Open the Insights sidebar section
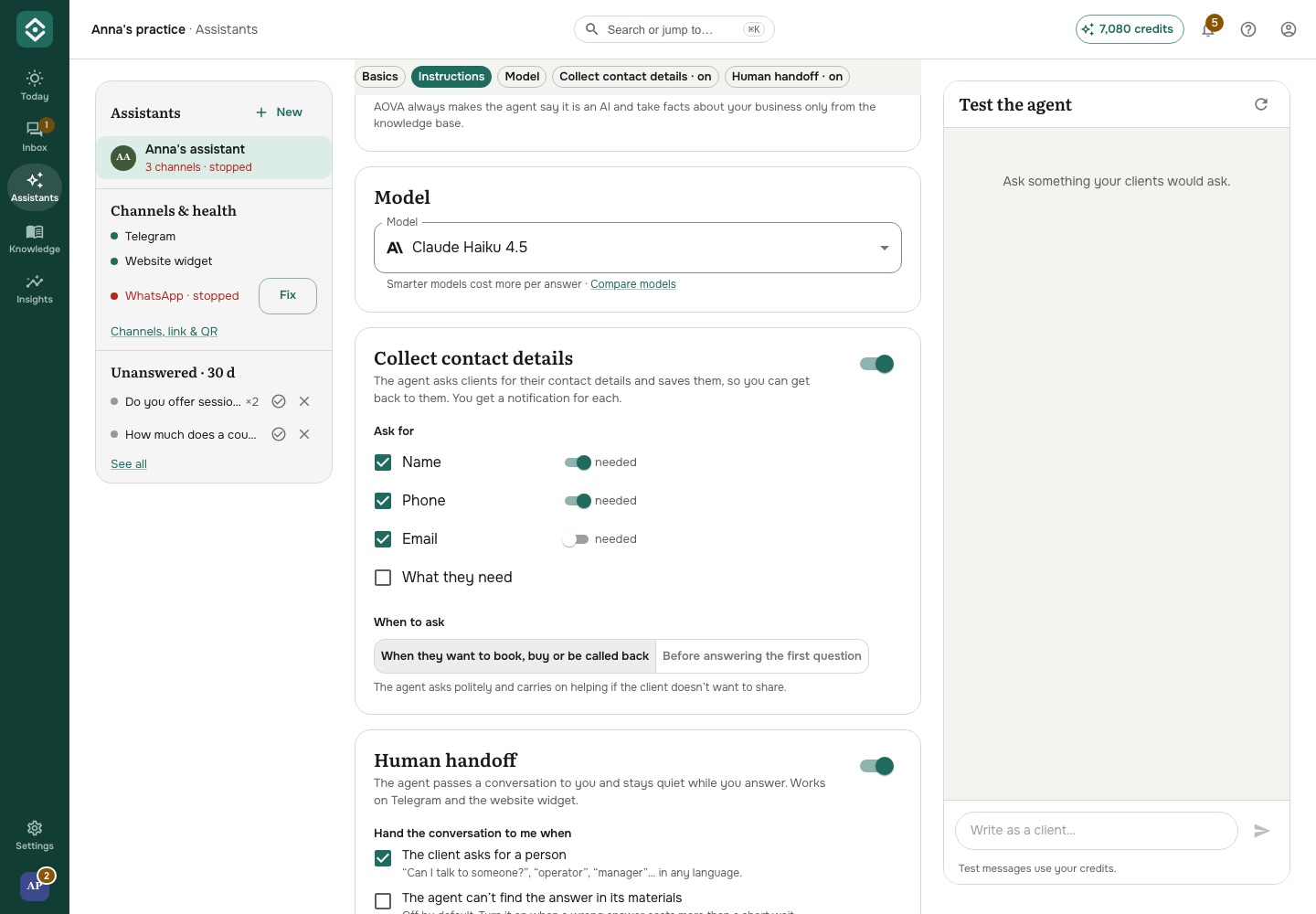 tap(35, 289)
